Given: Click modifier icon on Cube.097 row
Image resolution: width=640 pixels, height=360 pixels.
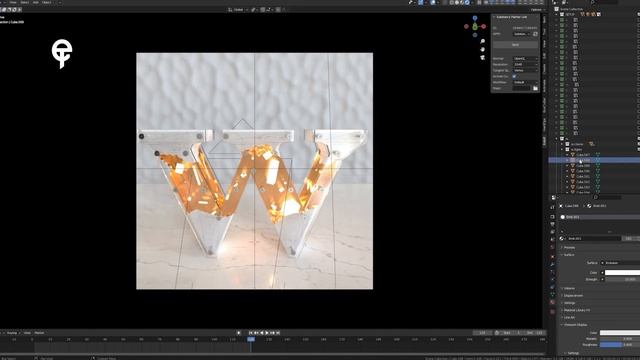Looking at the screenshot, I should pyautogui.click(x=598, y=155).
